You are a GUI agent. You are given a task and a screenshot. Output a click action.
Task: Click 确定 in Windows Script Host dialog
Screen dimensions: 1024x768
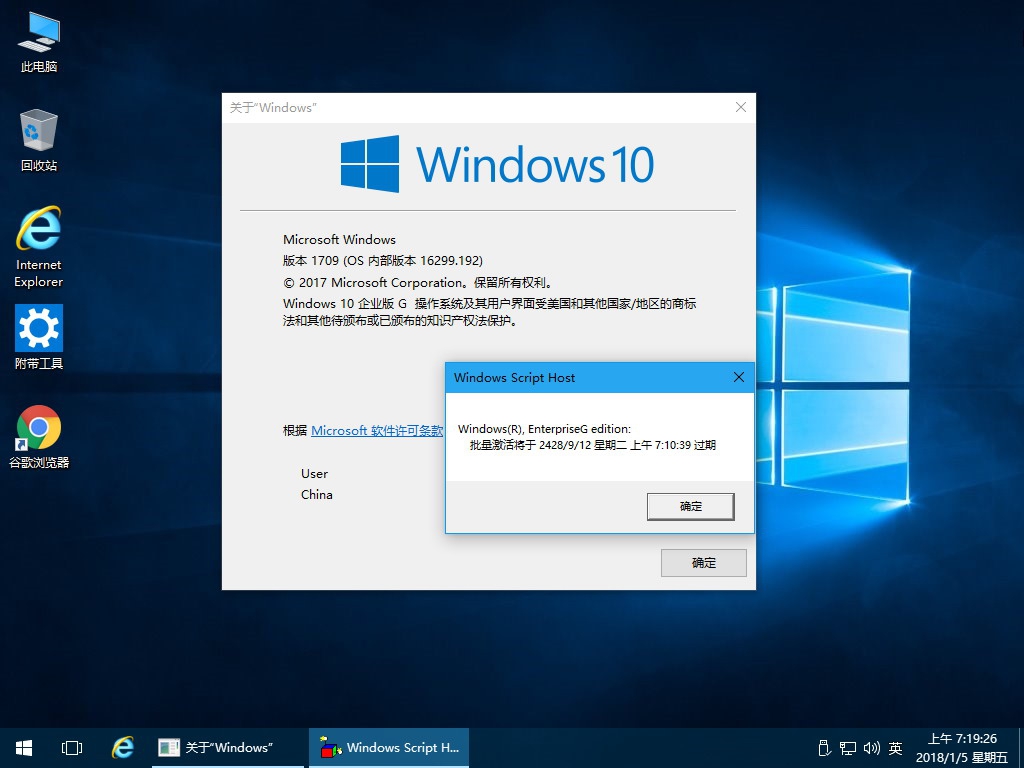pos(690,506)
